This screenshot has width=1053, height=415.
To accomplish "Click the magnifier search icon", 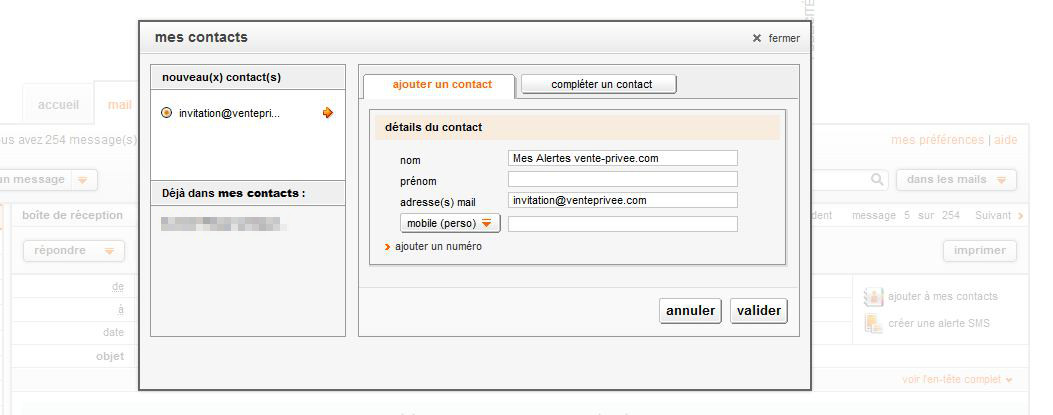I will coord(877,180).
